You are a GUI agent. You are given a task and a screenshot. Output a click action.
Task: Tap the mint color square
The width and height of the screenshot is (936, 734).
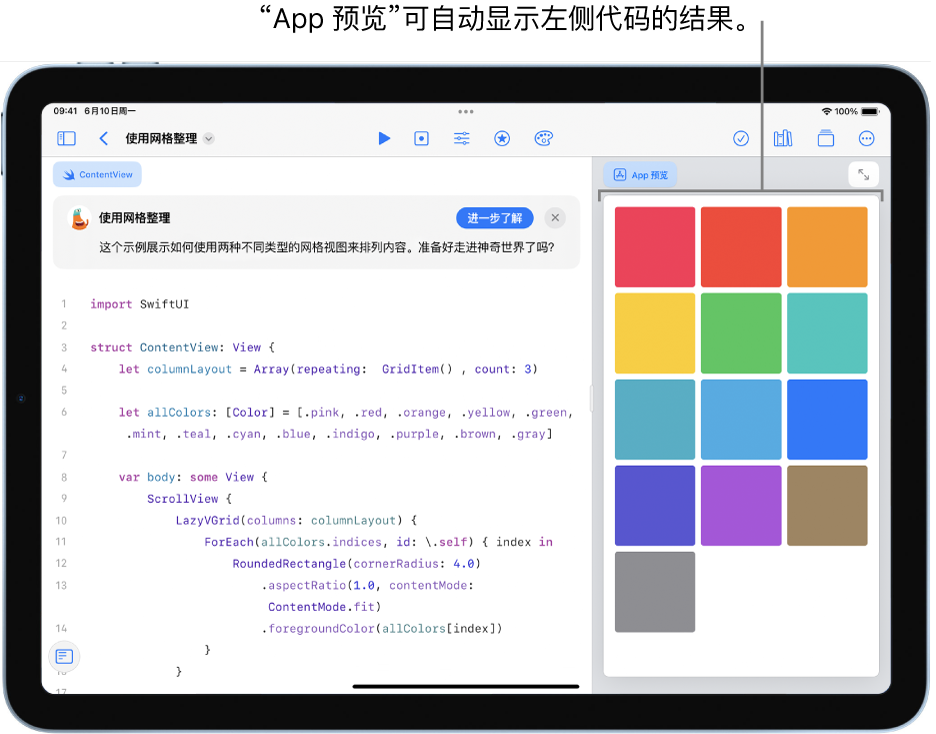[x=827, y=333]
